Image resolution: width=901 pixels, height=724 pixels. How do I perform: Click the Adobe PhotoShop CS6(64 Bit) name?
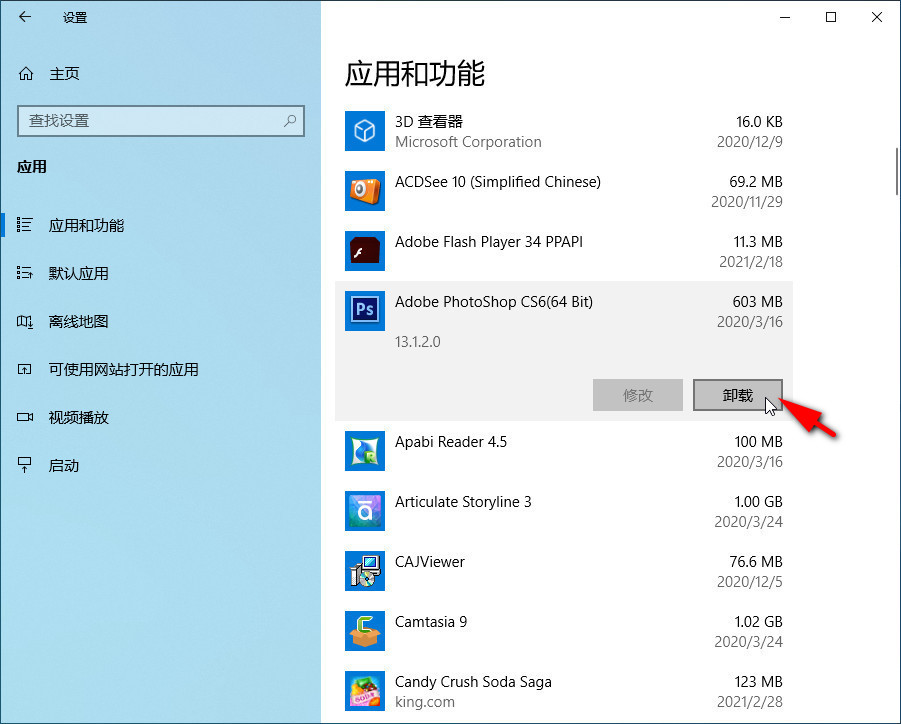click(494, 302)
